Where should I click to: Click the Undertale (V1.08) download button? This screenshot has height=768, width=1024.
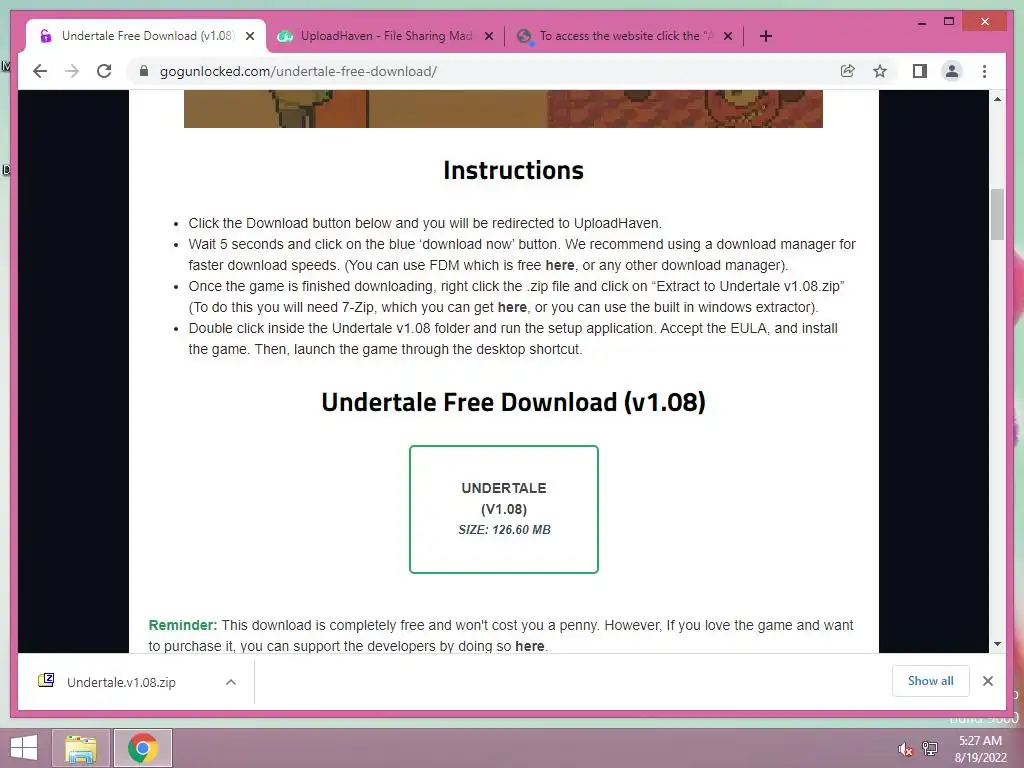(504, 509)
